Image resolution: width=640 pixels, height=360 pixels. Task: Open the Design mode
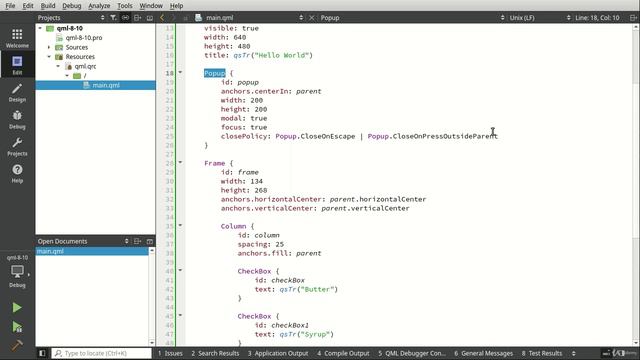(17, 92)
